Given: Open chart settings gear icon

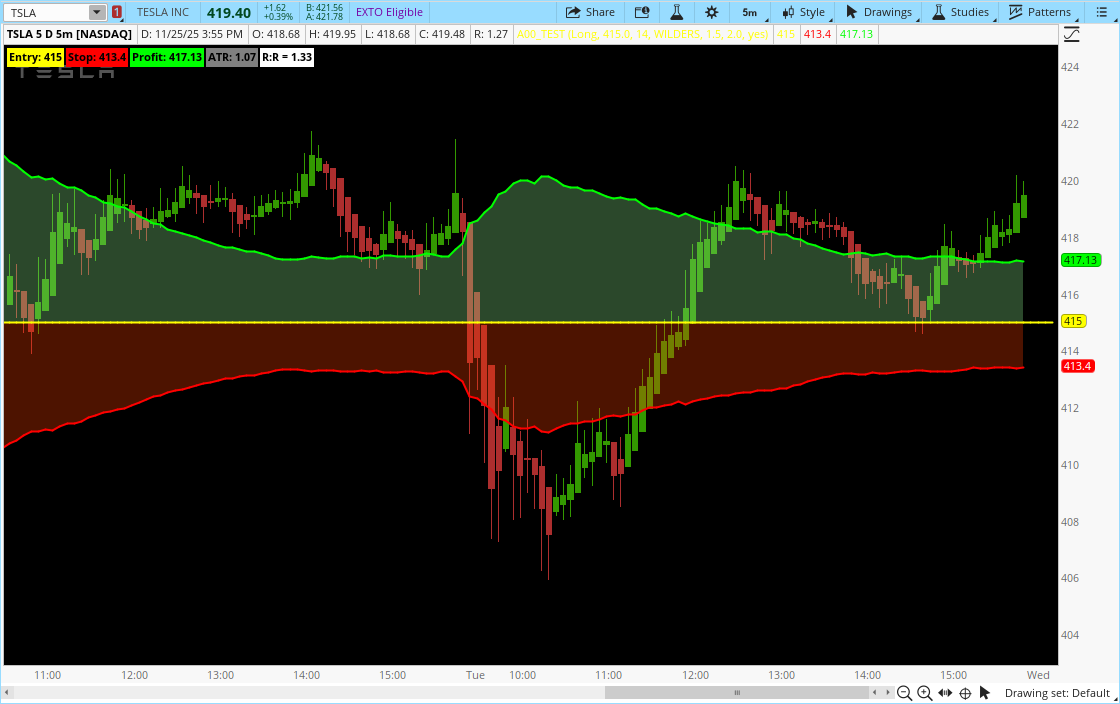Looking at the screenshot, I should [711, 12].
